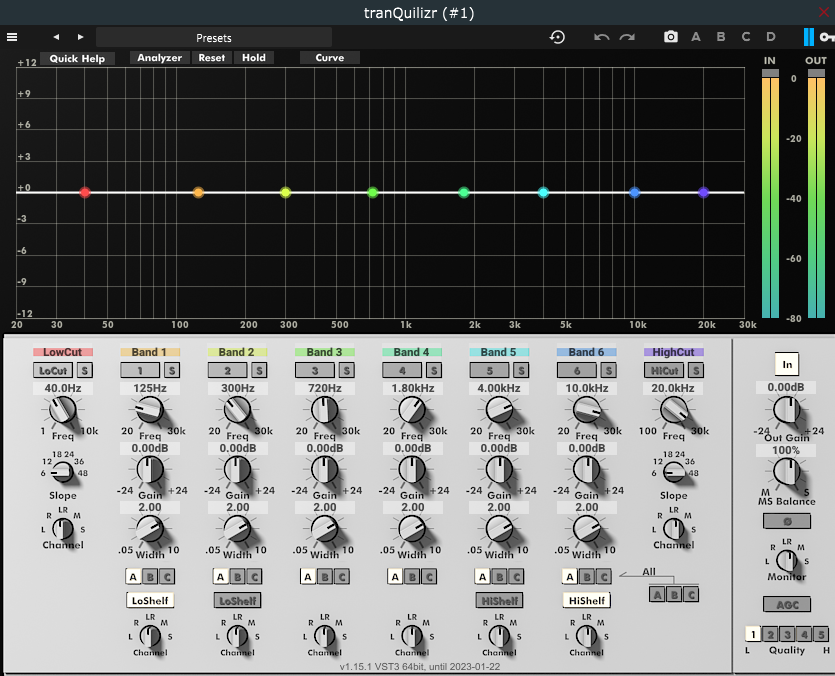835x676 pixels.
Task: Redo the last change
Action: (627, 37)
